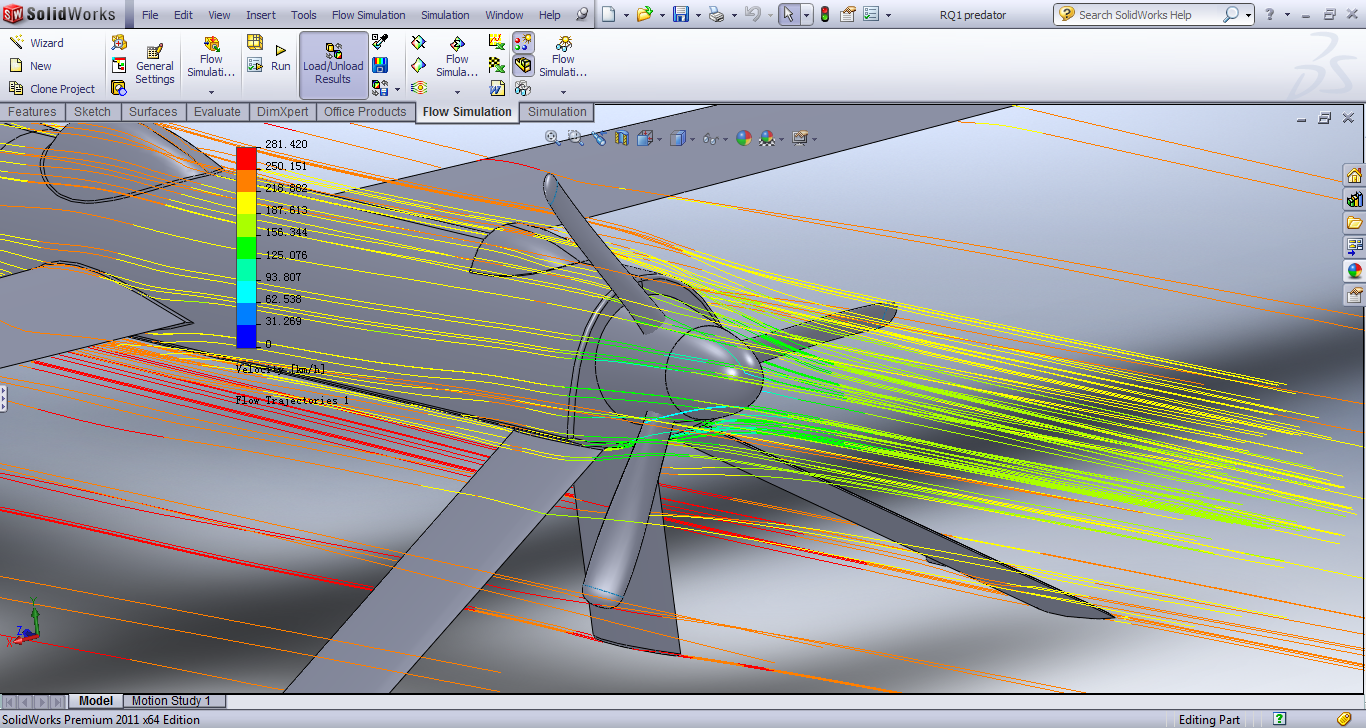Click Zoom to Fit magnifier in viewport

(552, 138)
